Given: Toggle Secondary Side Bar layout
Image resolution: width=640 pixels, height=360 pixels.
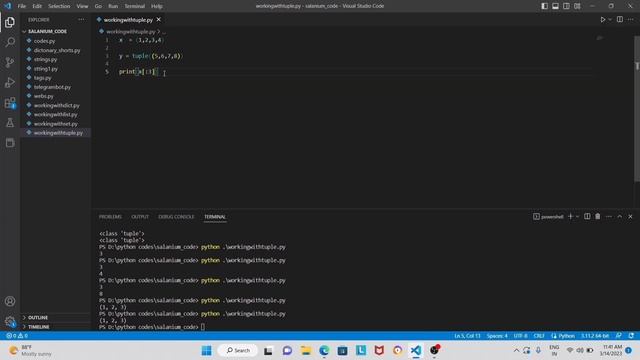Looking at the screenshot, I should point(567,6).
